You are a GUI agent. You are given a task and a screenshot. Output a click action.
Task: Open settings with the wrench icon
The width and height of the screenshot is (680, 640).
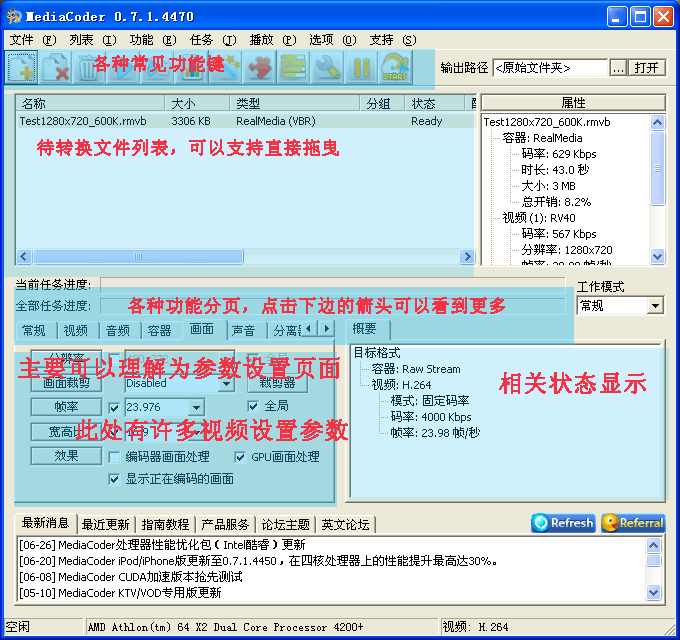point(327,67)
